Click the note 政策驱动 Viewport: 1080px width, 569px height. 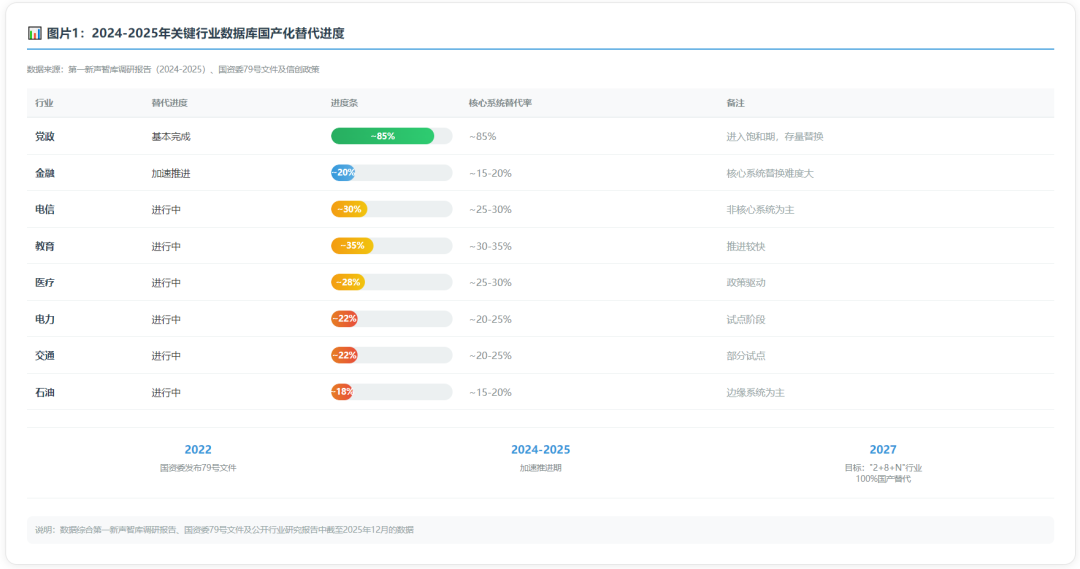pyautogui.click(x=746, y=282)
